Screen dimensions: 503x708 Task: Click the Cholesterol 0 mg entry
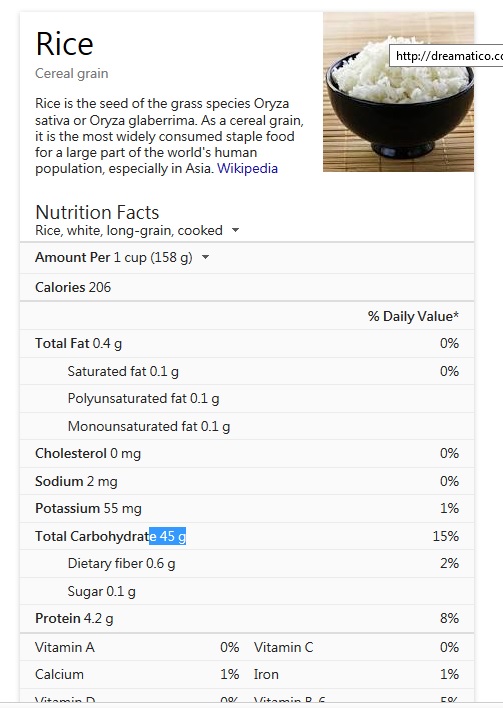pyautogui.click(x=88, y=453)
